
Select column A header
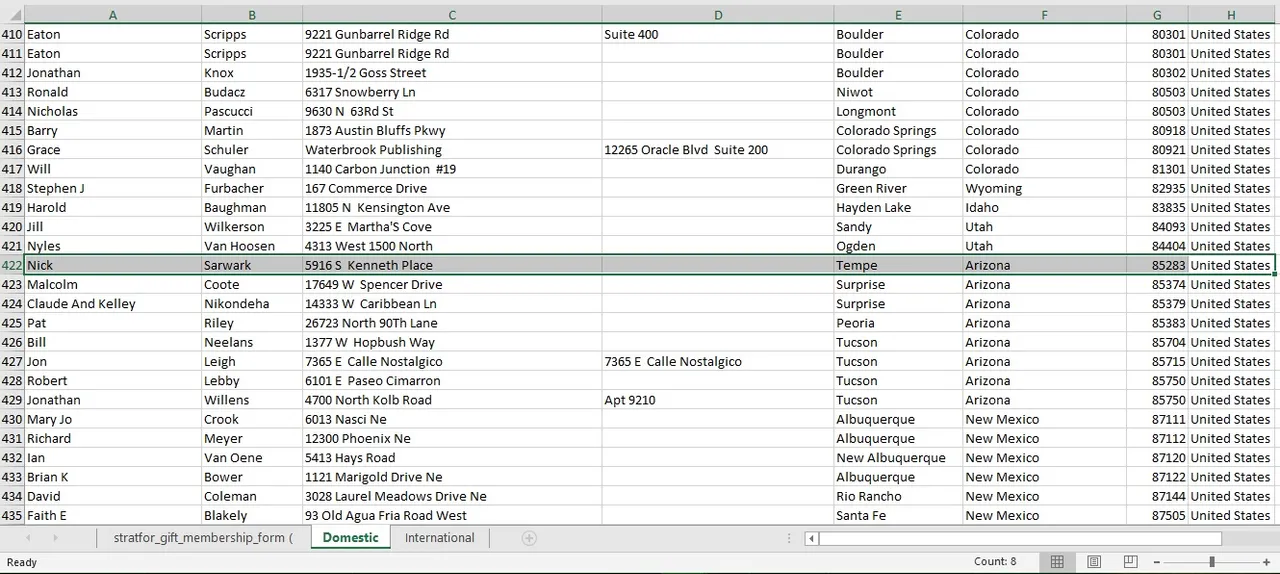click(x=112, y=15)
